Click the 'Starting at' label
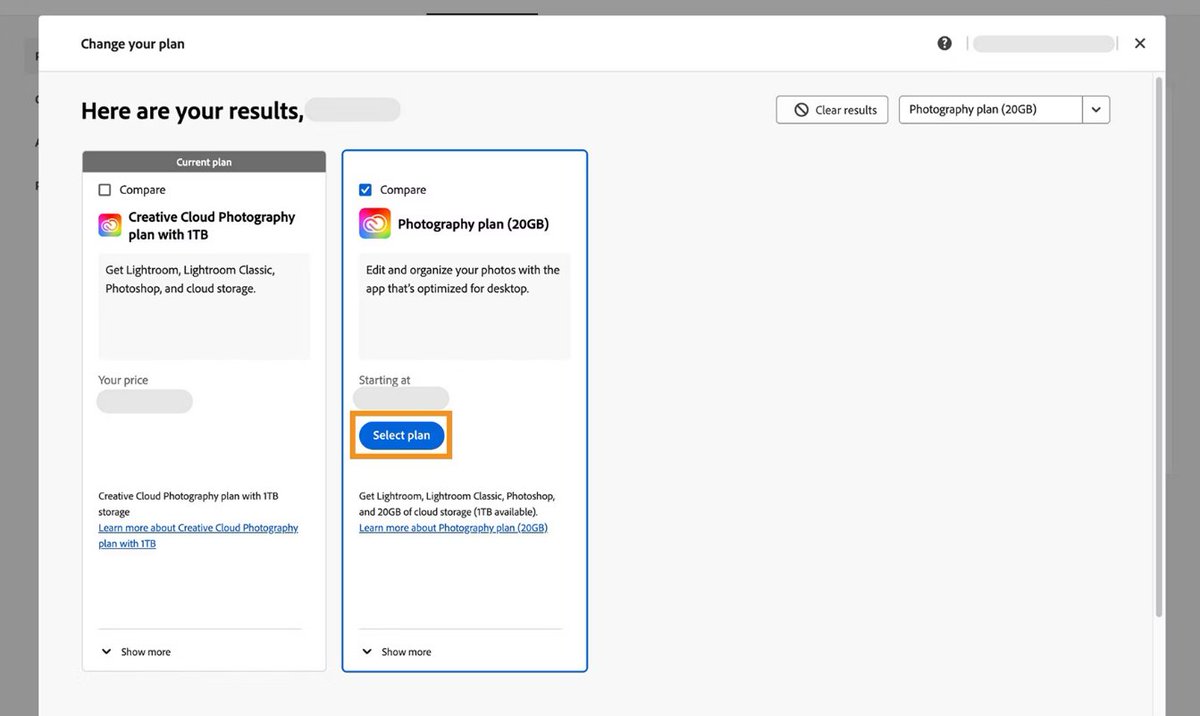Viewport: 1200px width, 716px height. pos(385,380)
